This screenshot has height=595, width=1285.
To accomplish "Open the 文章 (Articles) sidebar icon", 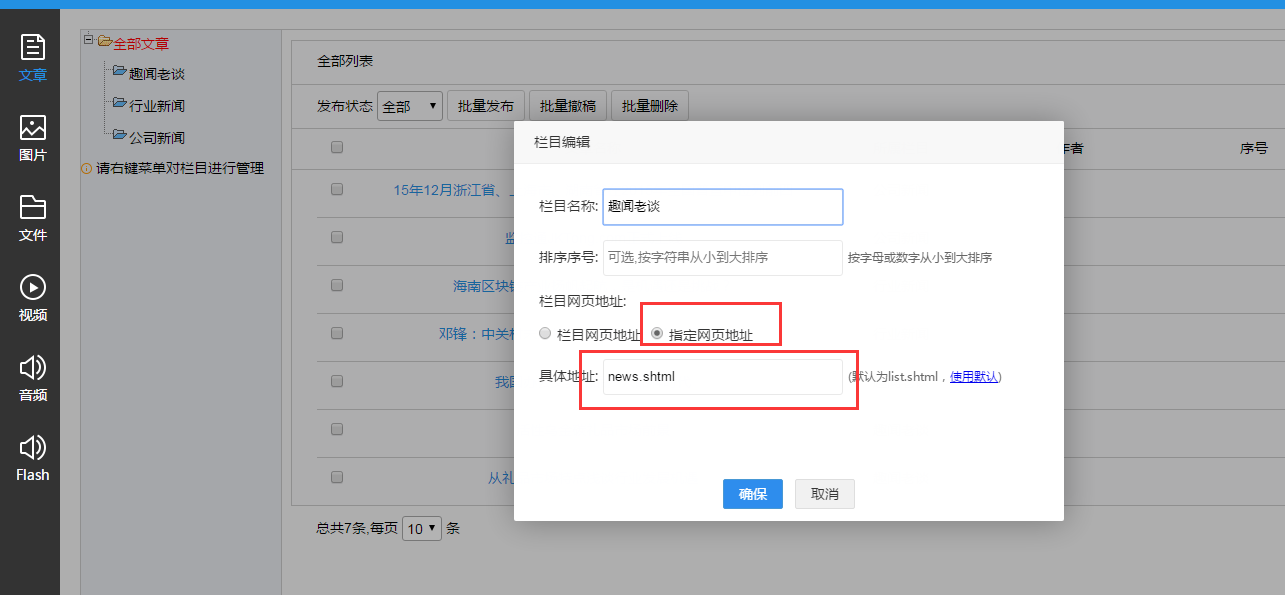I will [33, 57].
